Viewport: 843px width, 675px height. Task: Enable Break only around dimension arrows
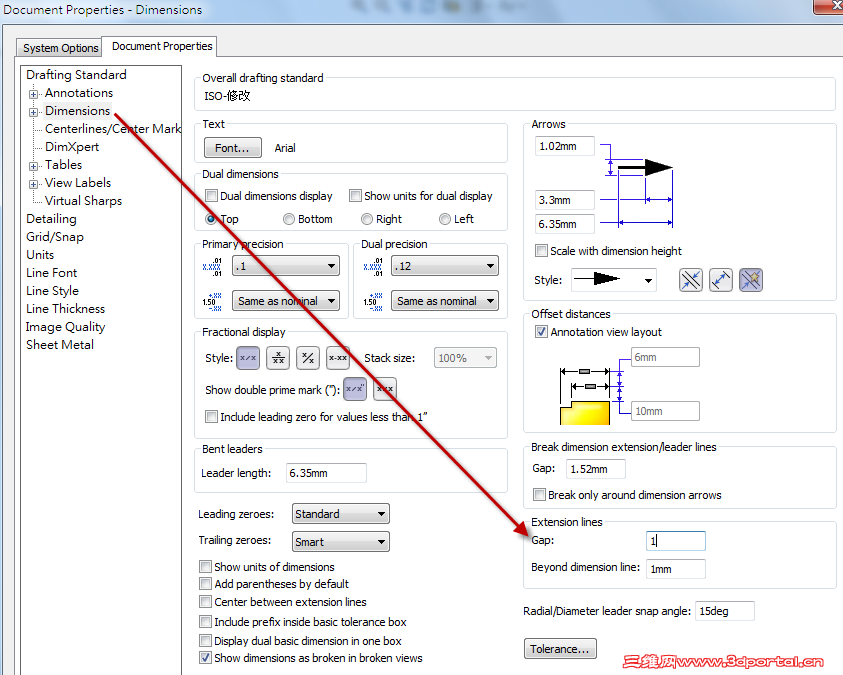click(x=539, y=494)
